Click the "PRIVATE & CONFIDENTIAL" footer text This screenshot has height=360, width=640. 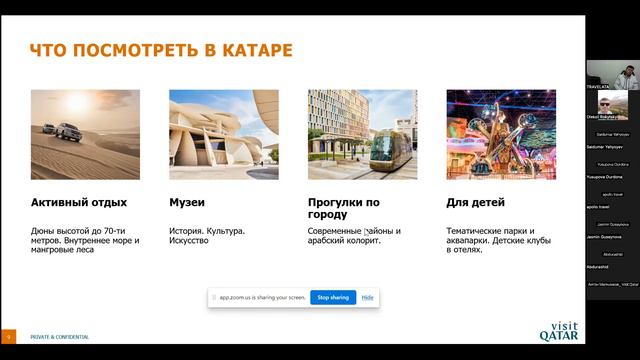point(60,337)
